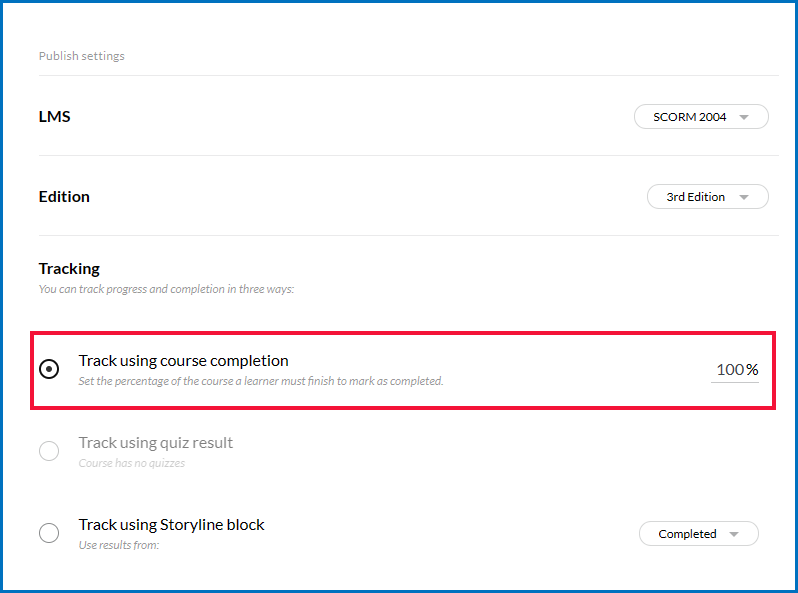Expand the 3rd Edition dropdown
This screenshot has height=593, width=798.
[707, 197]
